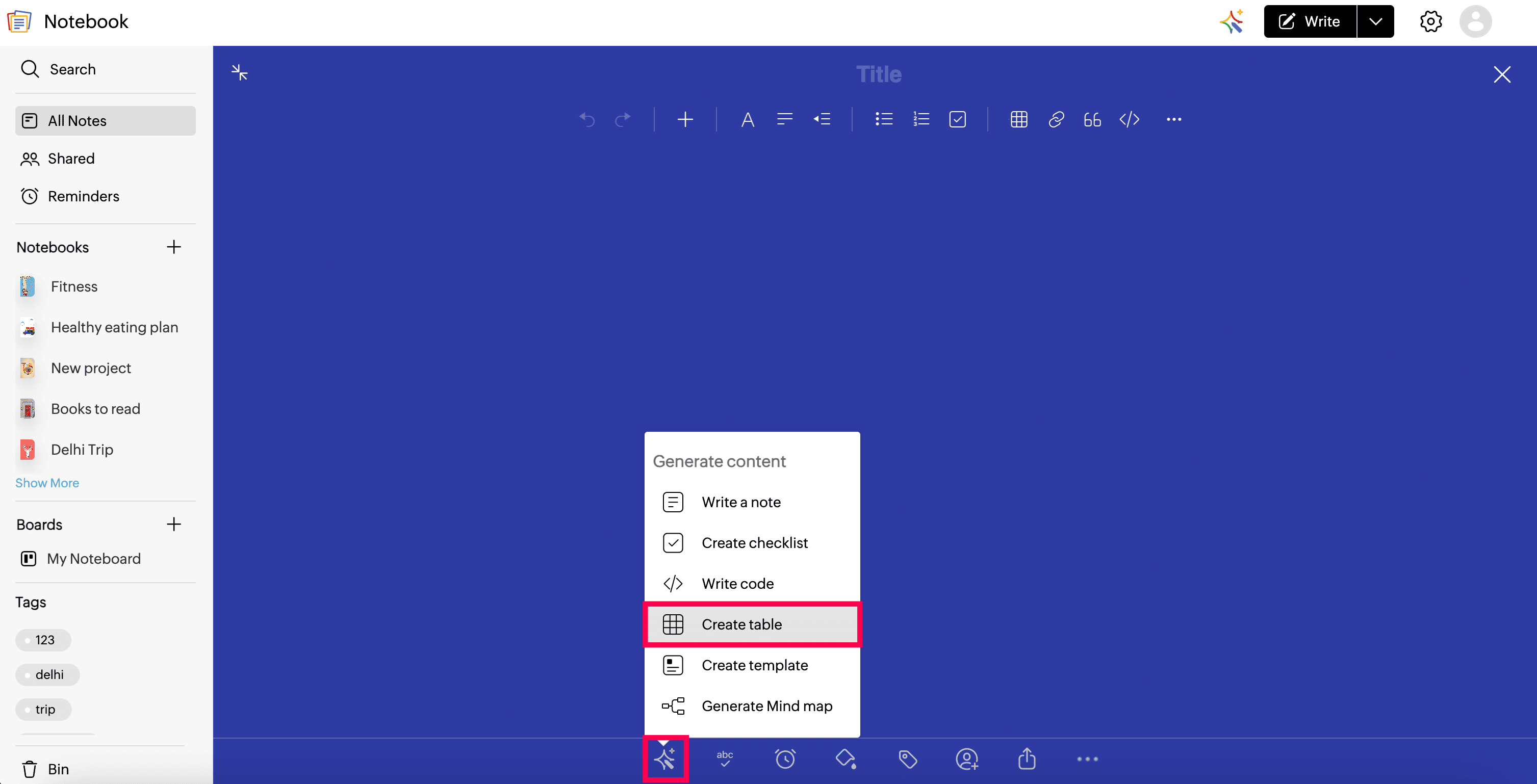Image resolution: width=1537 pixels, height=784 pixels.
Task: Insert a numbered list
Action: coord(920,119)
